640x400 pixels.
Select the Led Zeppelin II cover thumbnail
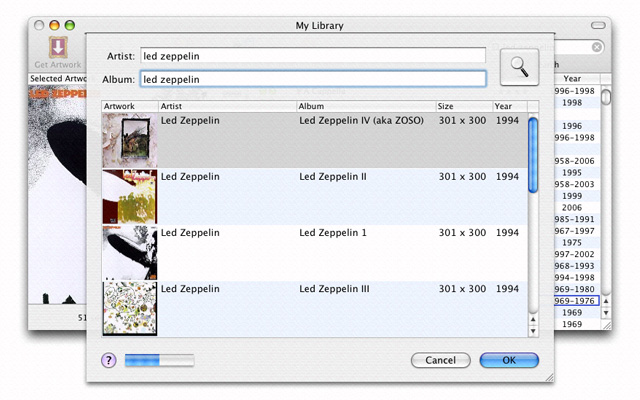129,196
